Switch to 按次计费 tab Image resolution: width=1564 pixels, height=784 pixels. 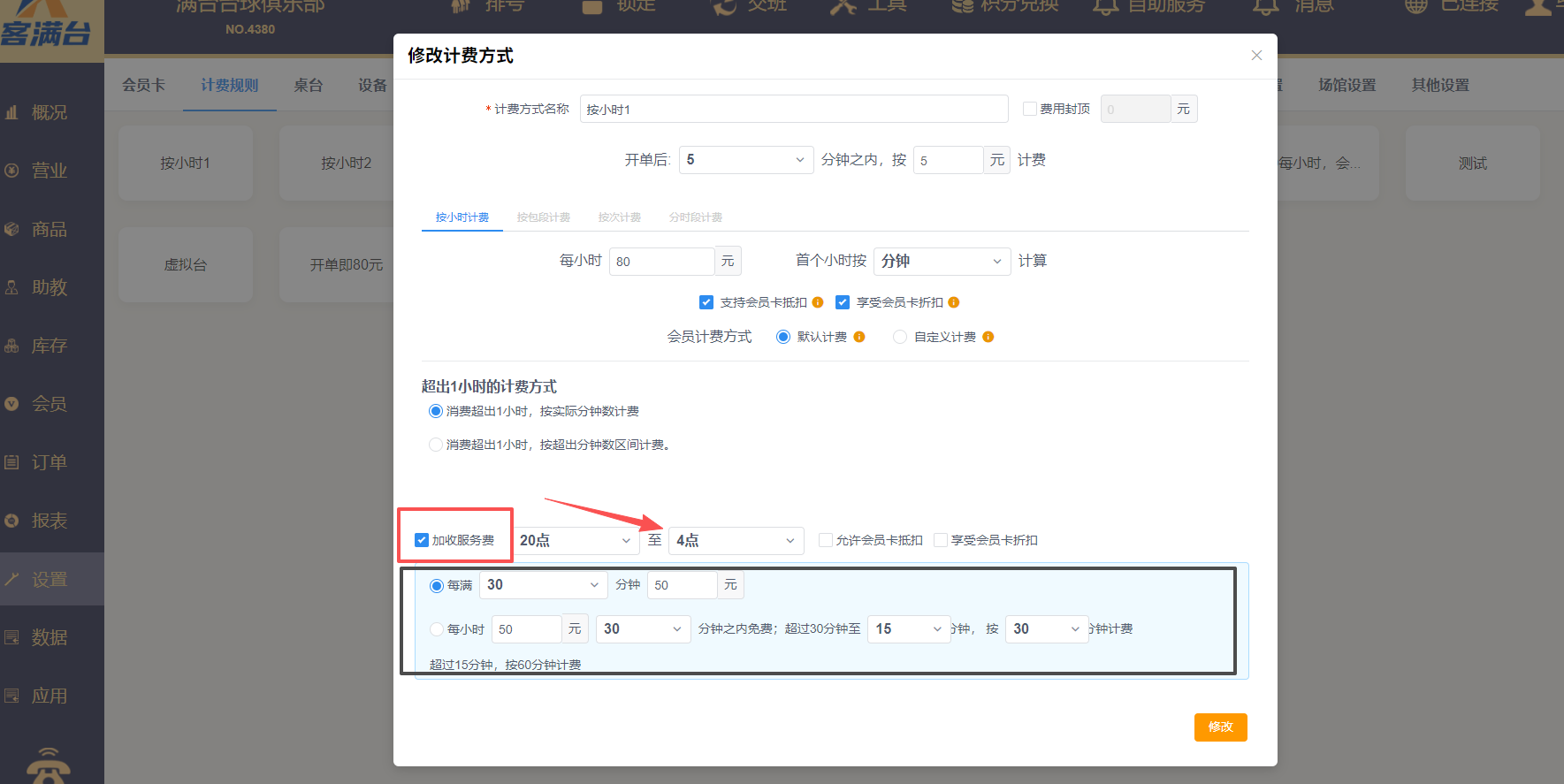(620, 217)
